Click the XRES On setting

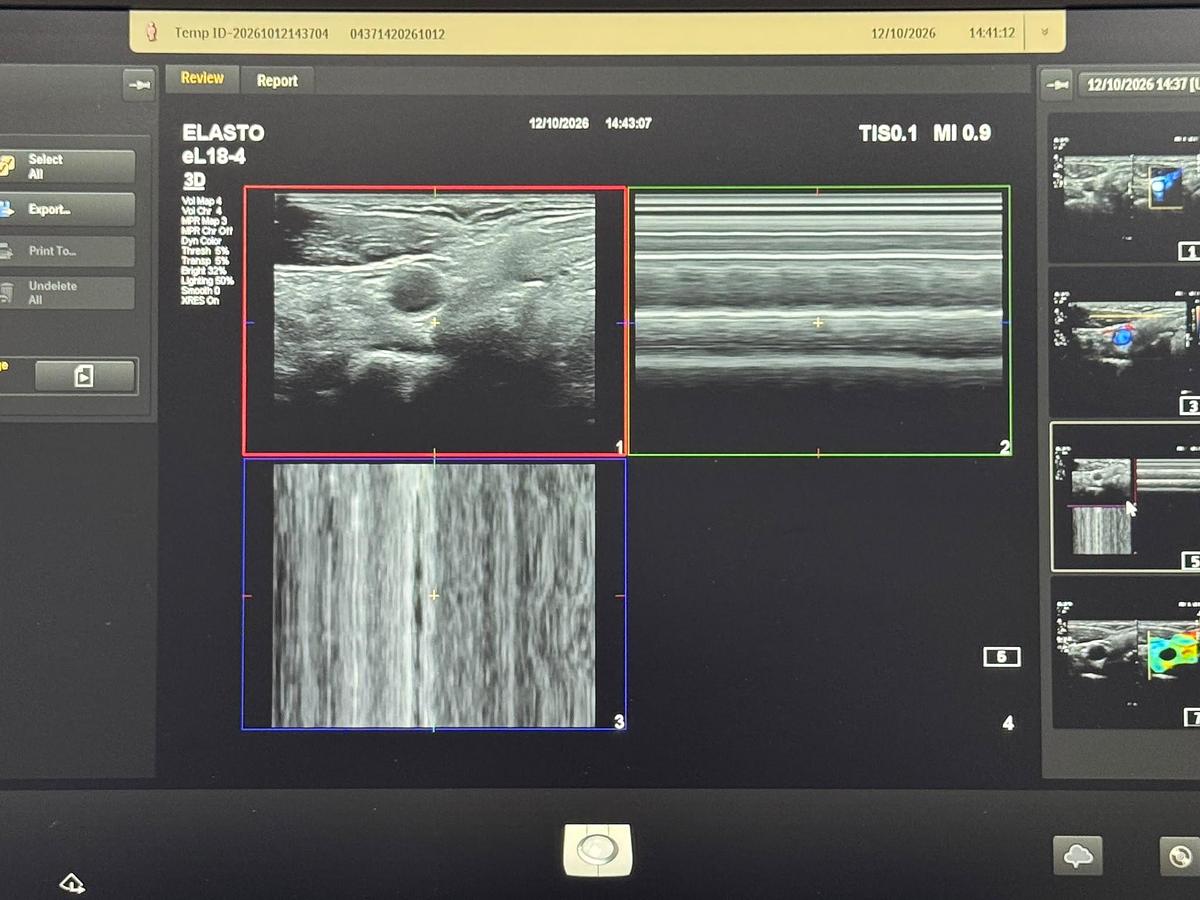201,300
